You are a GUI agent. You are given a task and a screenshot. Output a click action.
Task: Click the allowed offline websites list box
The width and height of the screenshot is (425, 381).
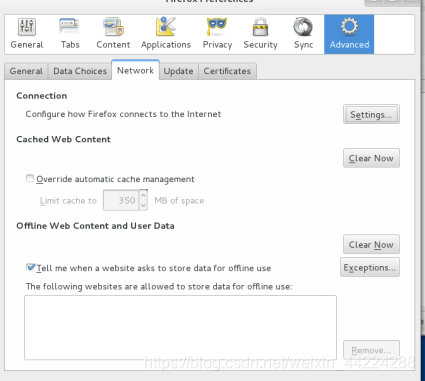coord(180,327)
